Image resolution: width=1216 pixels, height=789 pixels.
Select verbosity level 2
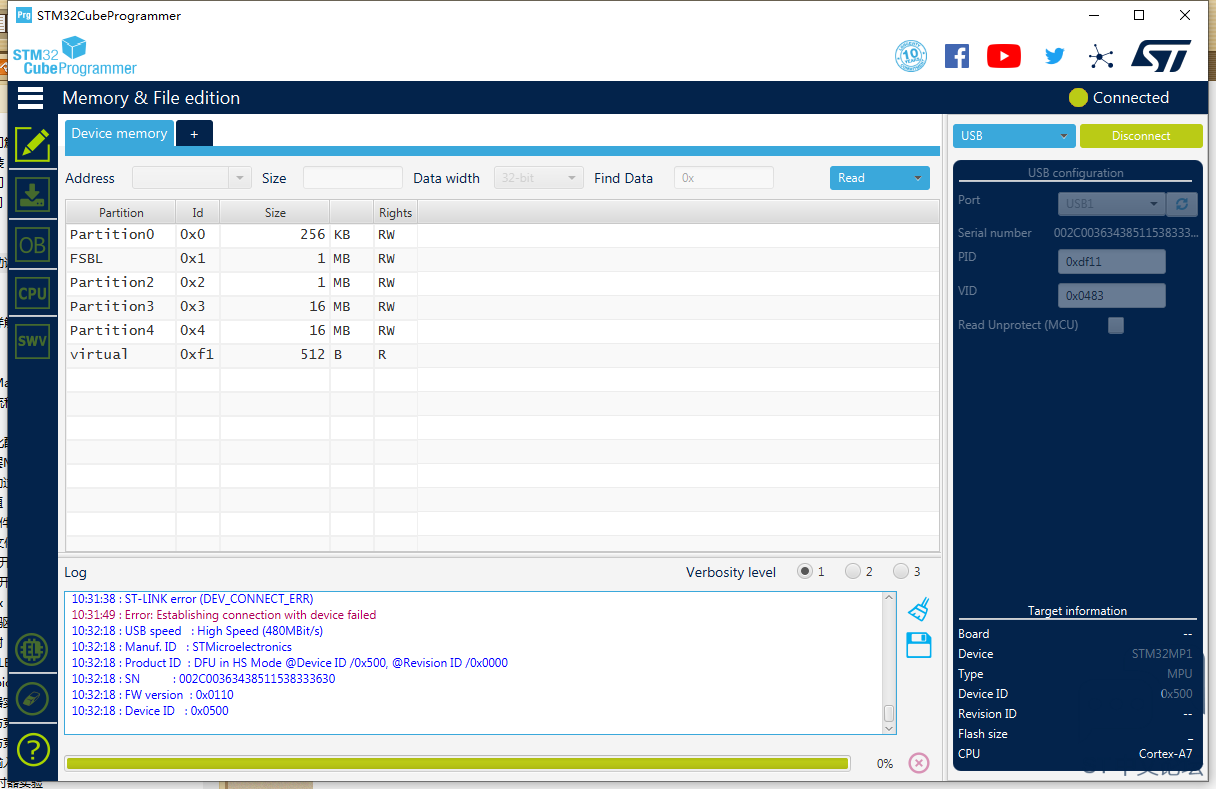click(853, 572)
